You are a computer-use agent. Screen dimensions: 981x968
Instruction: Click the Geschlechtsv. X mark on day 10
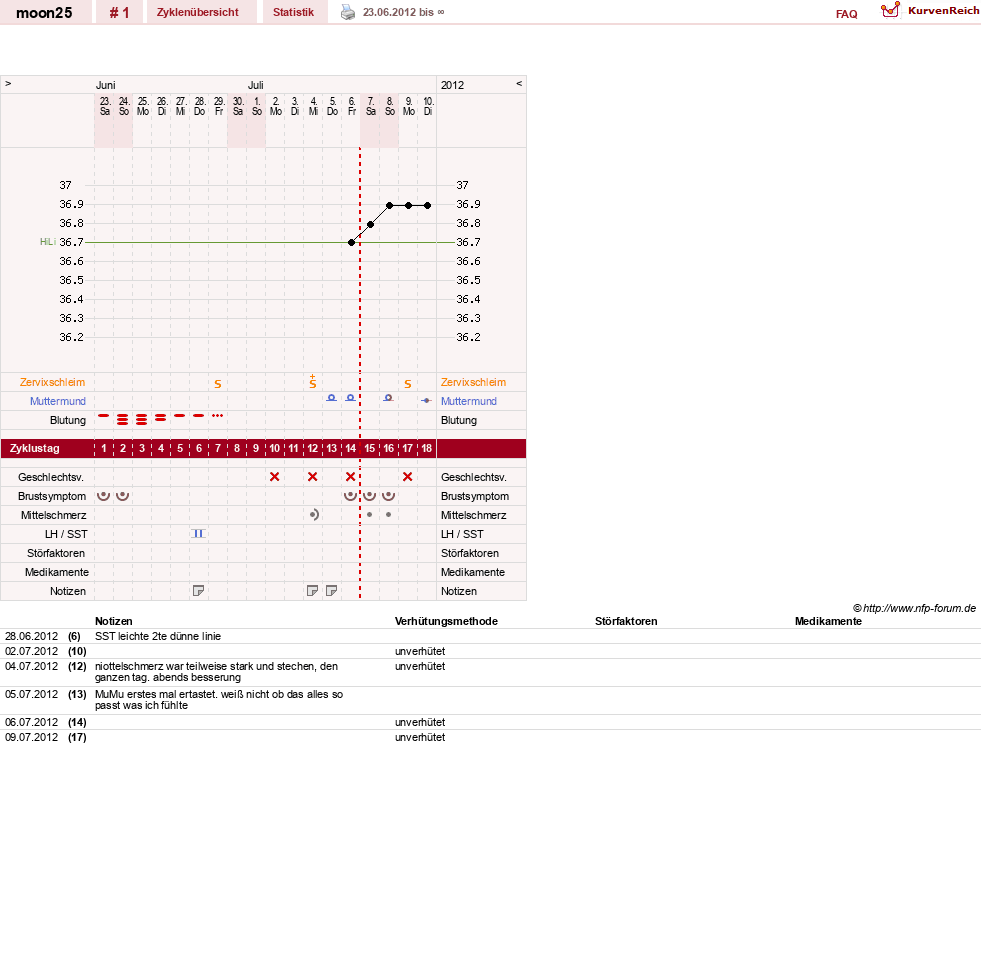coord(274,477)
